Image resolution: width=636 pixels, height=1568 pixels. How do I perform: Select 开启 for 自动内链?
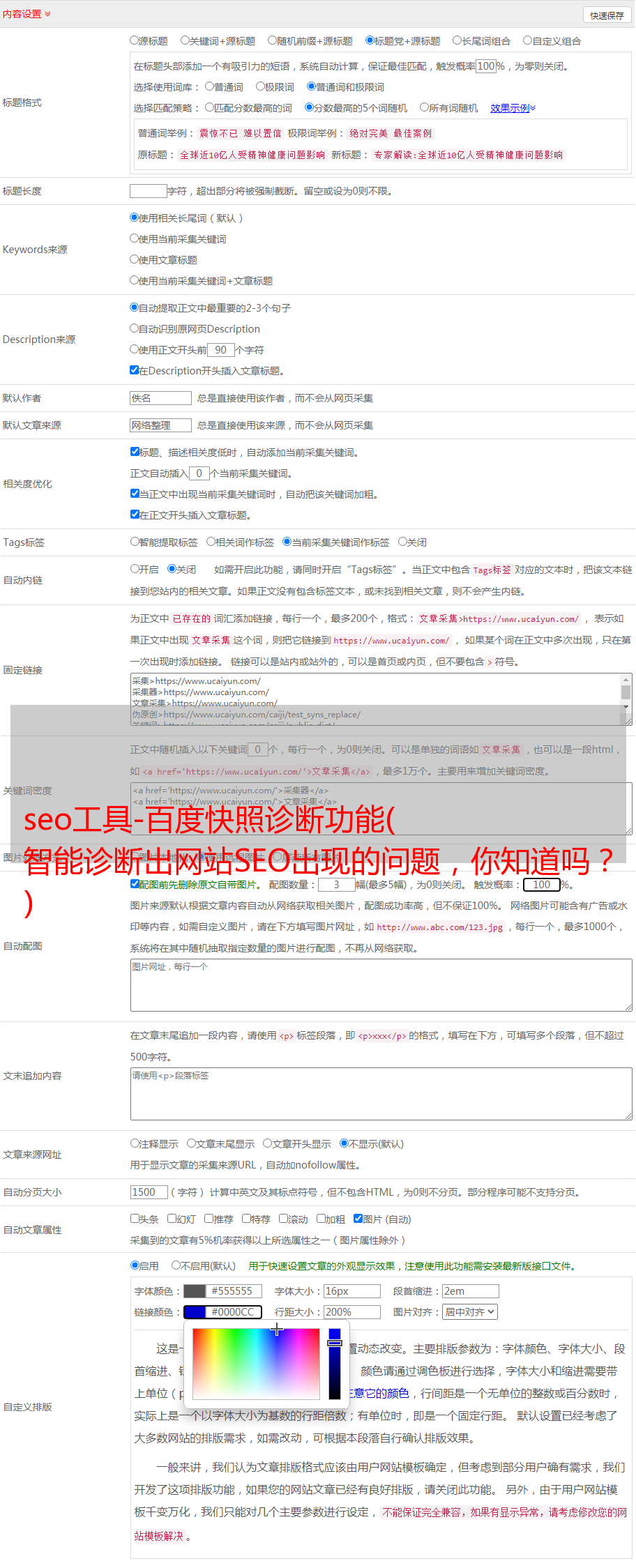[135, 569]
